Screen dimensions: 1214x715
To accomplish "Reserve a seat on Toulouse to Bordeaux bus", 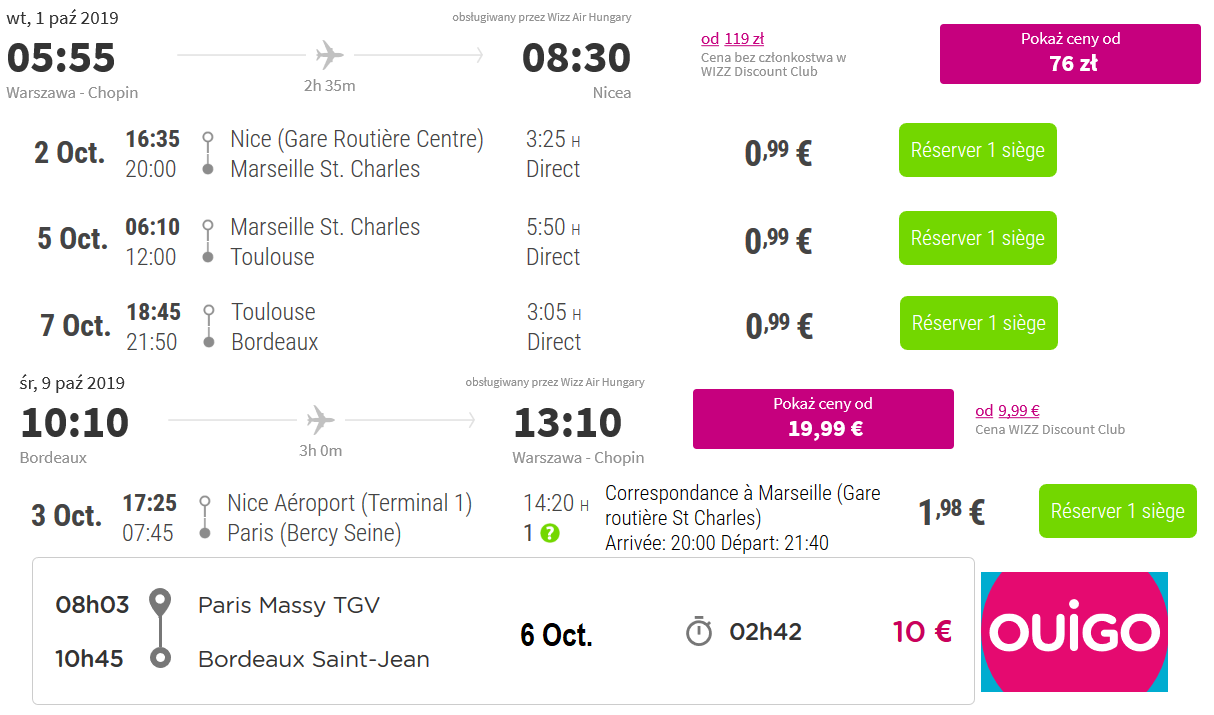I will 978,323.
